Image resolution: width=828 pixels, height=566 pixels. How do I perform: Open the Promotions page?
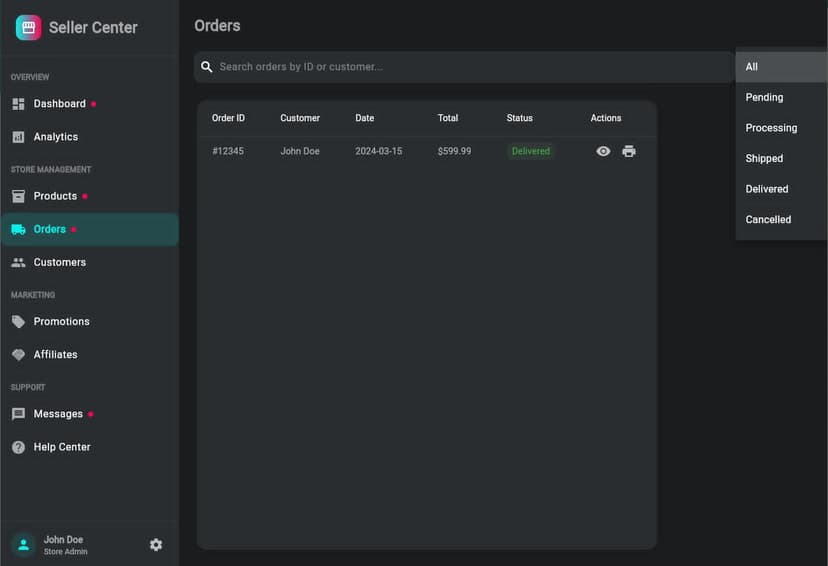(x=61, y=321)
